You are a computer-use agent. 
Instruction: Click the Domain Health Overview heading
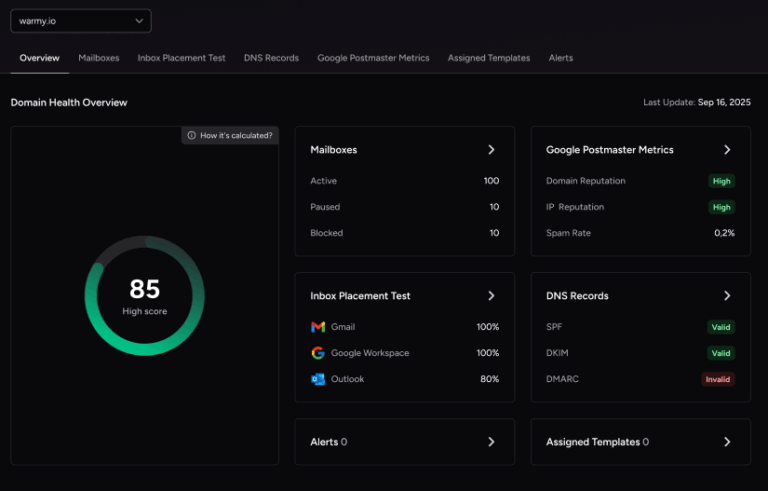click(x=69, y=102)
